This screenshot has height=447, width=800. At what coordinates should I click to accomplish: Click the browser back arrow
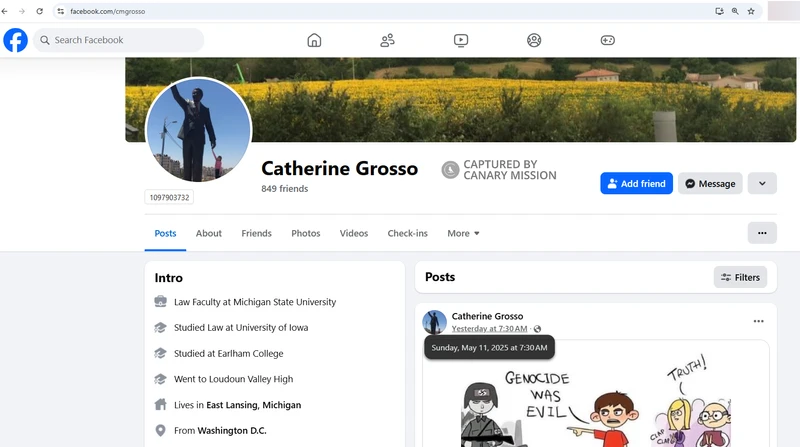coord(5,11)
